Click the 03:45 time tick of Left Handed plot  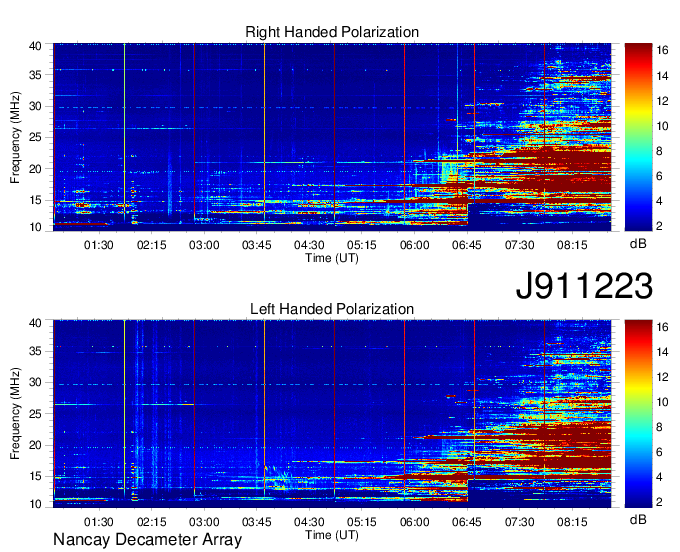(257, 522)
